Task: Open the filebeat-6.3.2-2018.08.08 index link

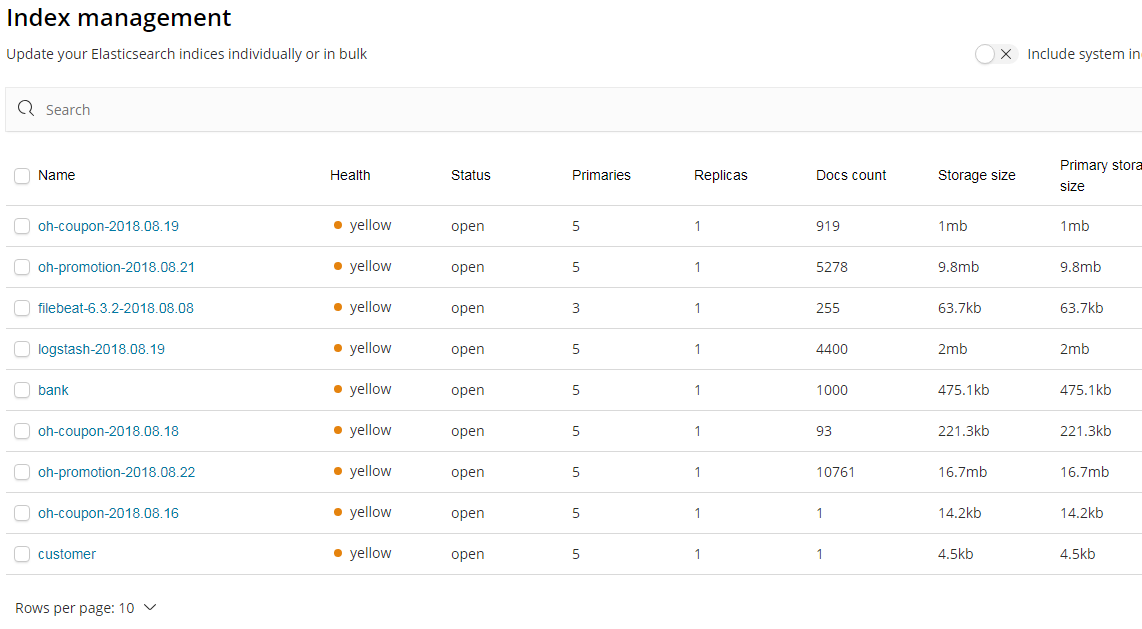Action: [x=116, y=308]
